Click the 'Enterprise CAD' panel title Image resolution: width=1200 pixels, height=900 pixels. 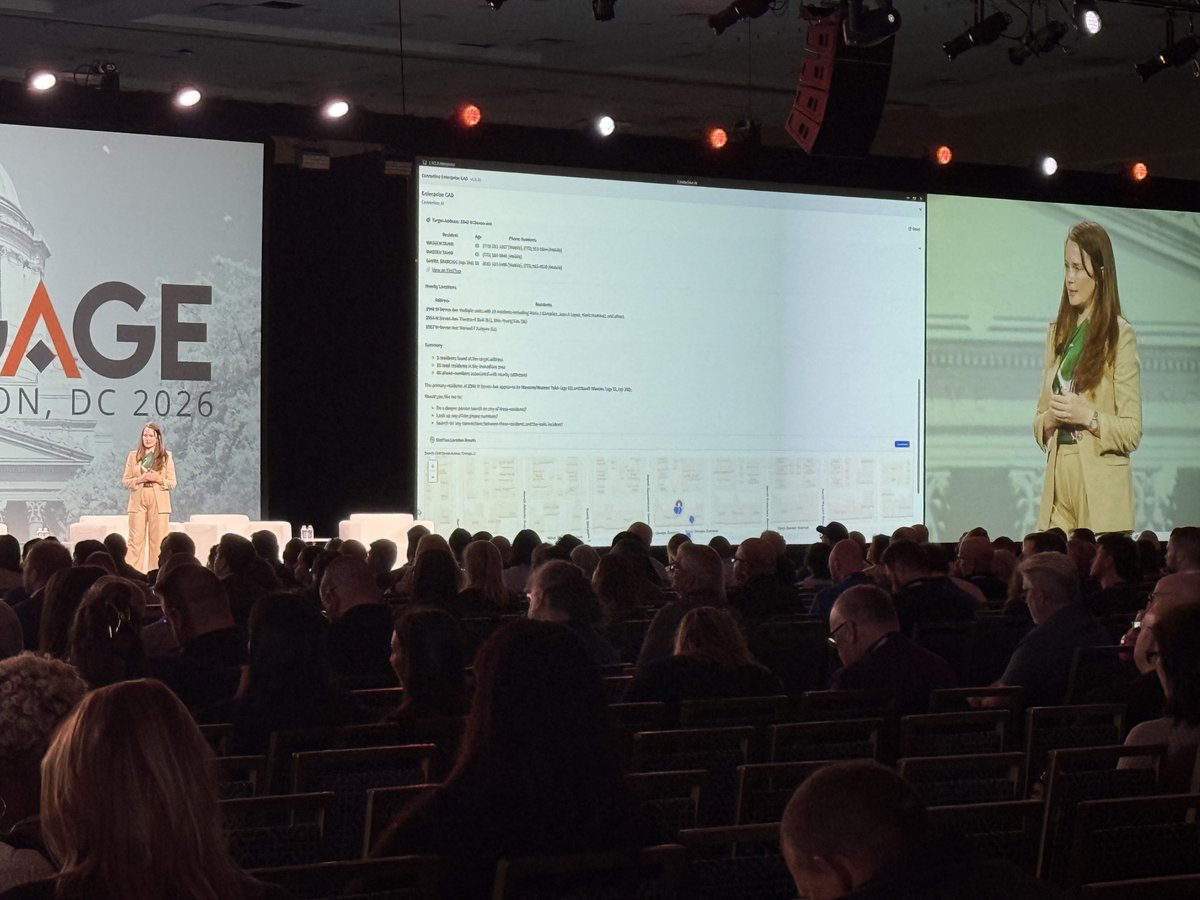[438, 194]
